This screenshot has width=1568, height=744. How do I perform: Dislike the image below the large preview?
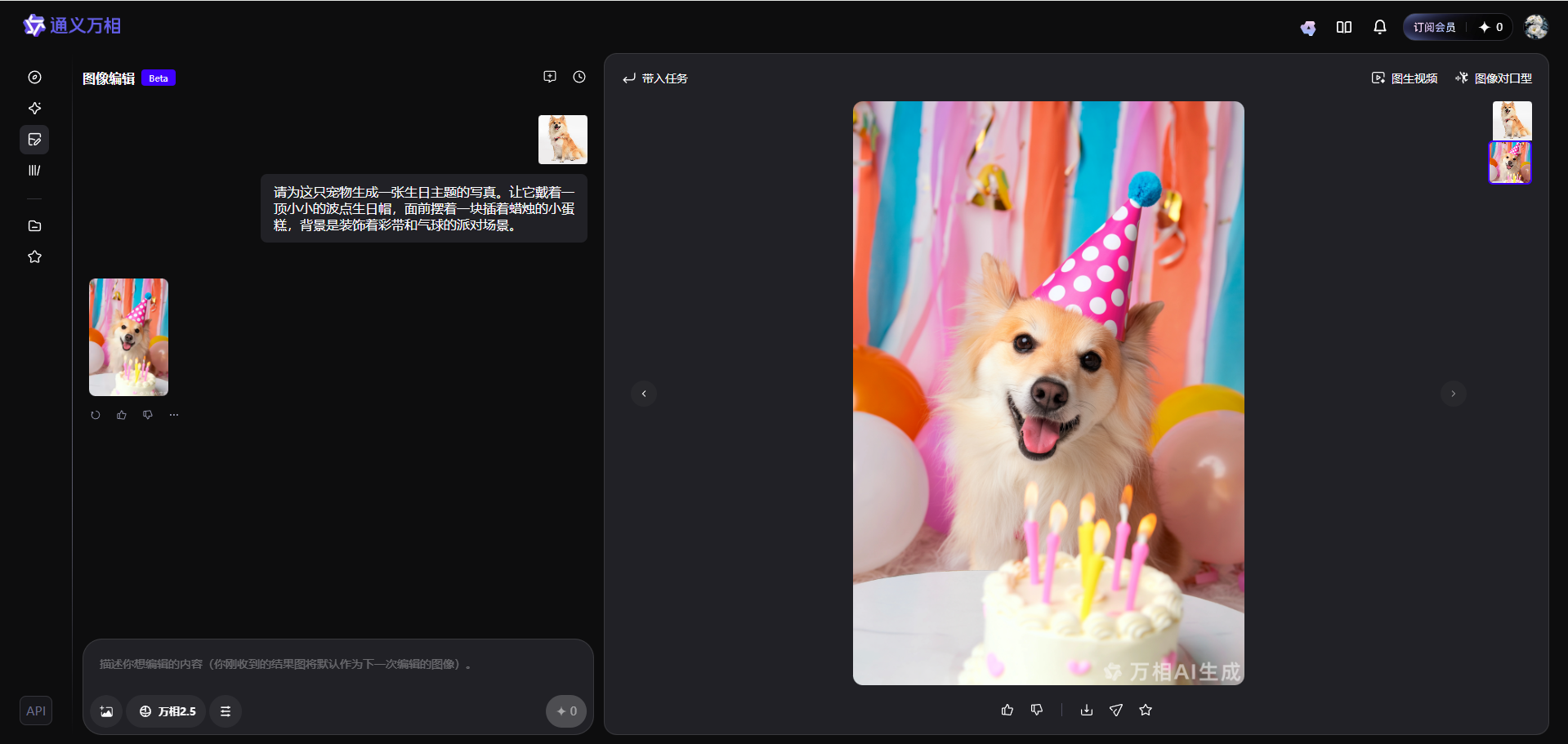click(1037, 710)
